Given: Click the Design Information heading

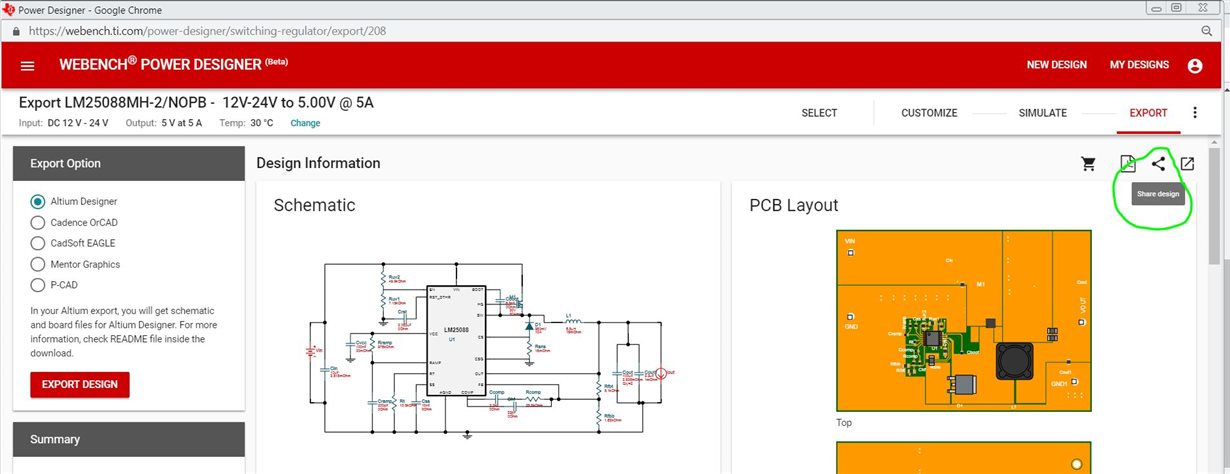Looking at the screenshot, I should [318, 163].
